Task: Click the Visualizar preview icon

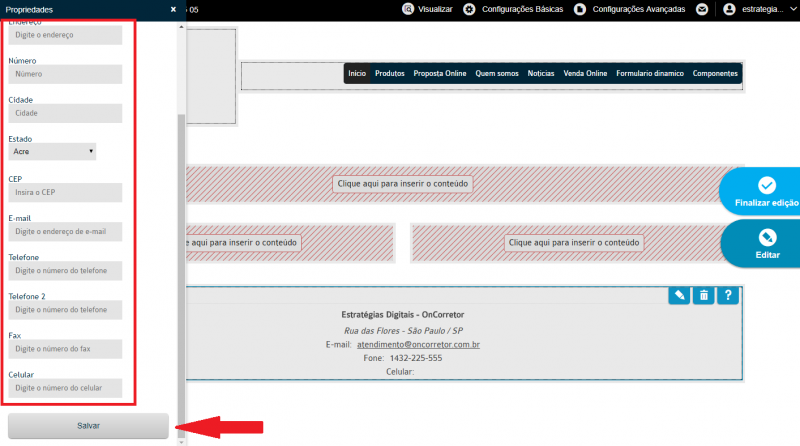Action: pyautogui.click(x=408, y=9)
